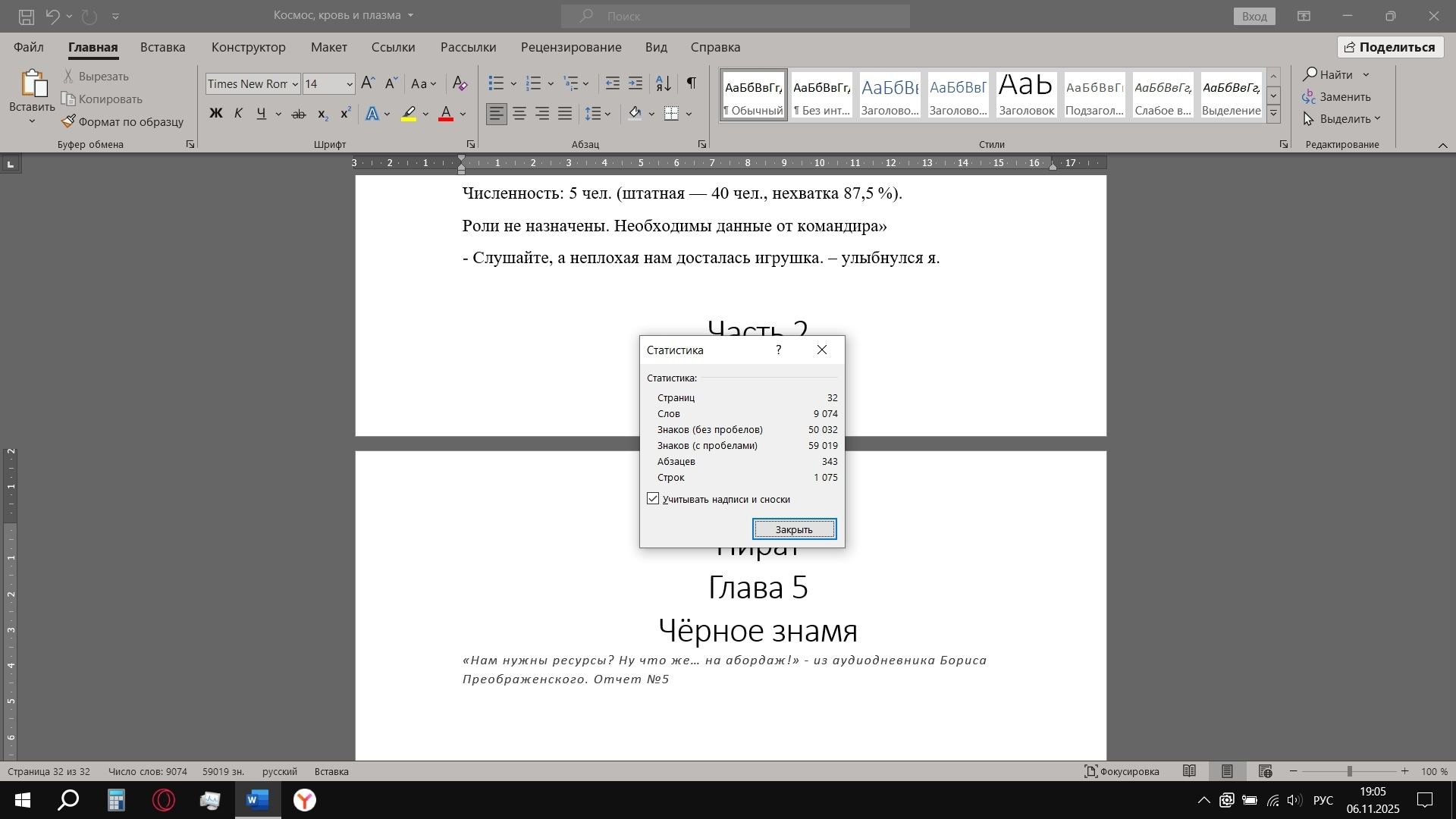Click the italic formatting icon
The width and height of the screenshot is (1456, 819).
coord(238,114)
